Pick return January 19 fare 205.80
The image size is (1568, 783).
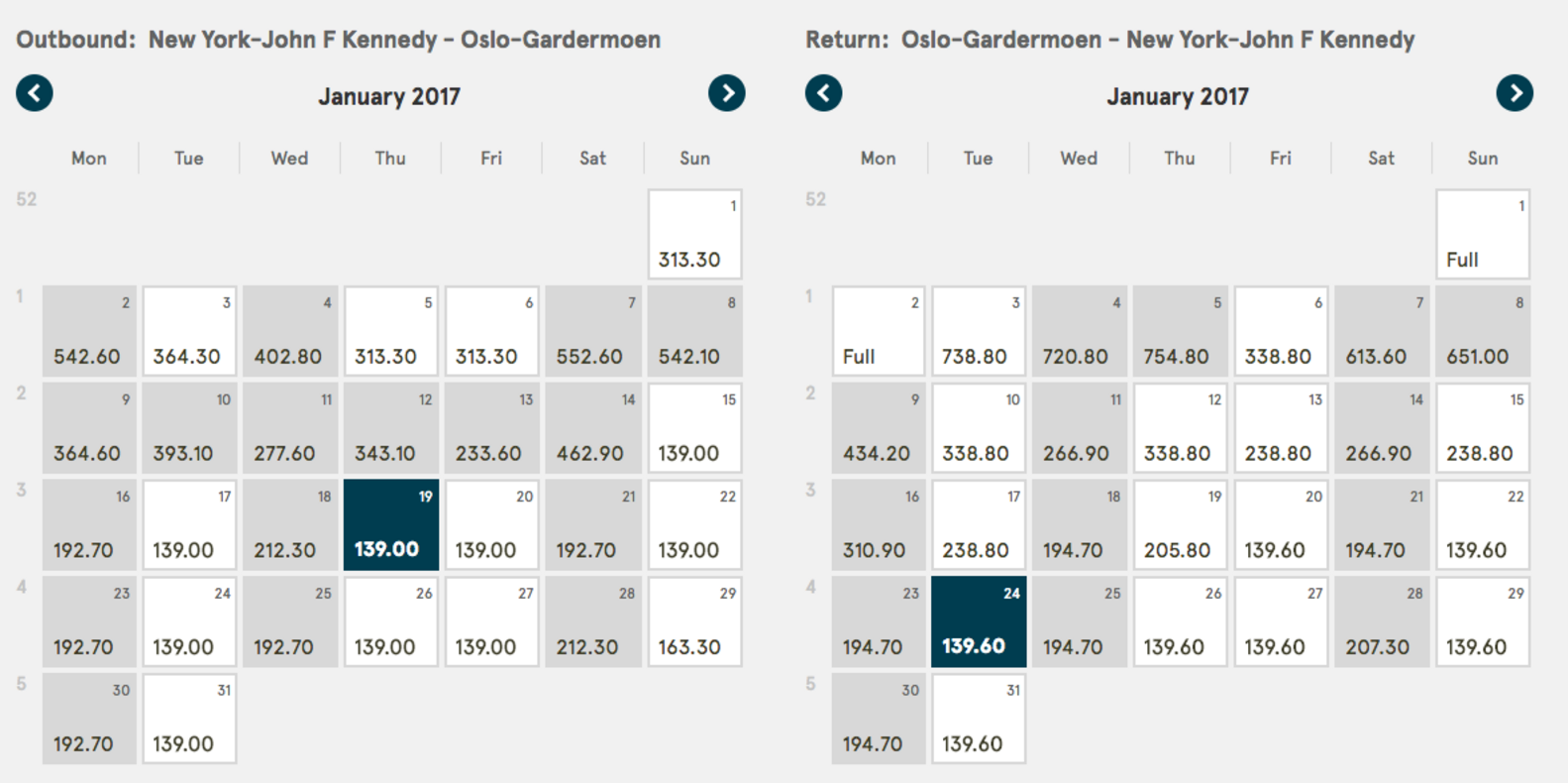(1180, 525)
